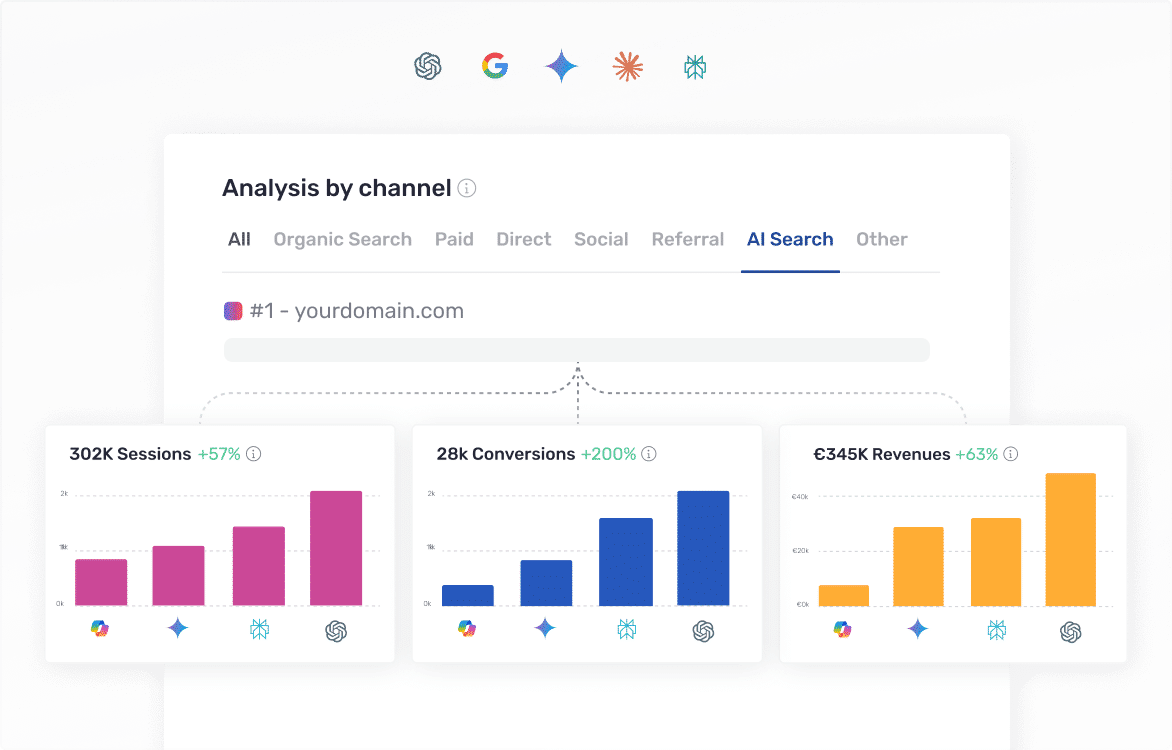Open the info tooltip next to Analysis by channel
This screenshot has width=1172, height=750.
point(466,188)
